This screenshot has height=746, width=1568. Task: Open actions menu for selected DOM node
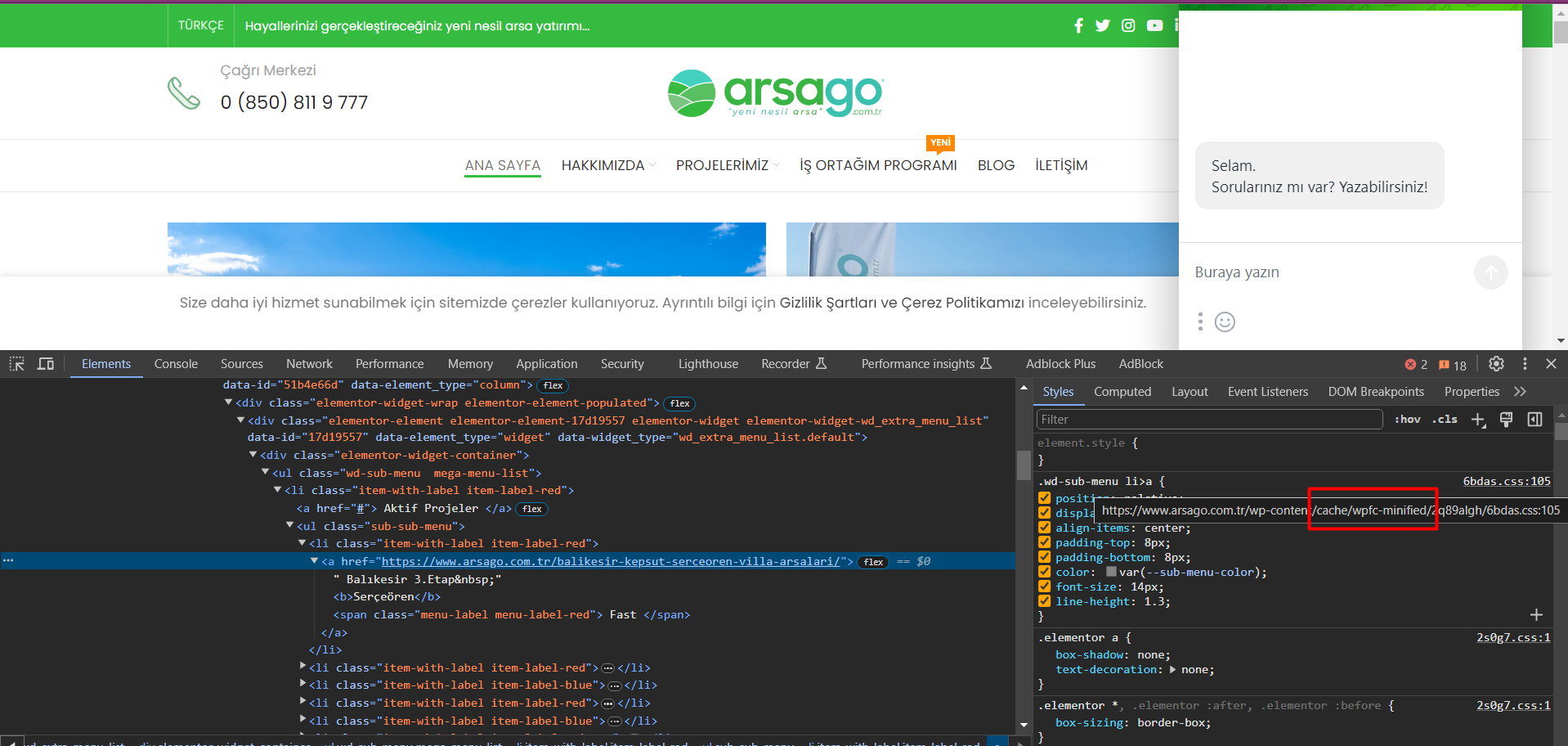coord(8,561)
